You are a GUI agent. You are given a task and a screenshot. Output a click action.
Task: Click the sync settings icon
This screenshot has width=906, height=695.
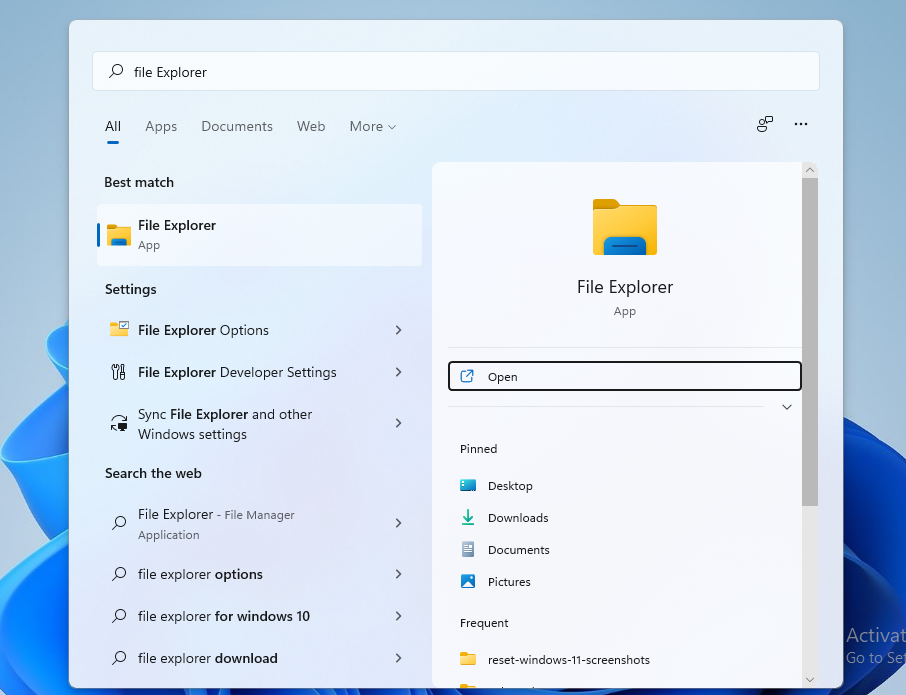[x=119, y=423]
